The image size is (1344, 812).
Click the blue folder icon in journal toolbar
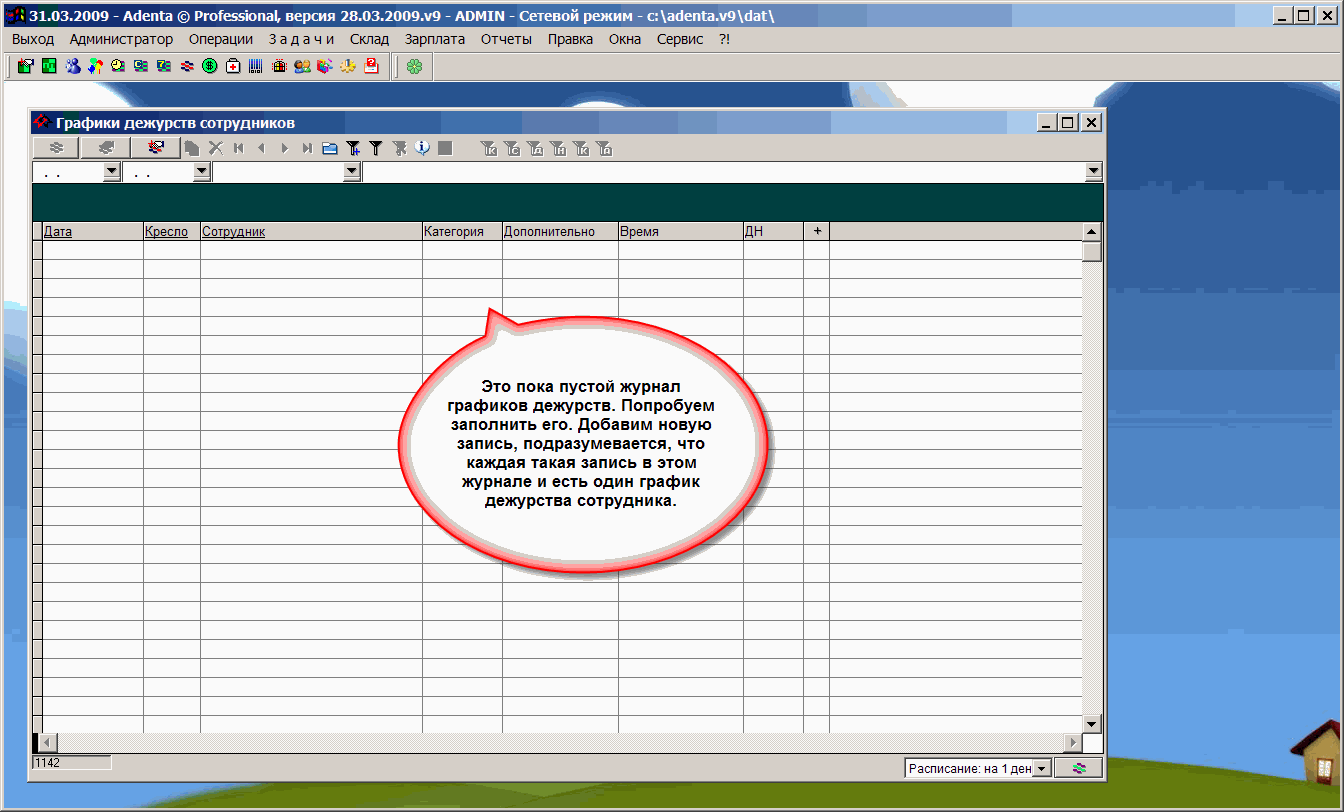[x=330, y=148]
